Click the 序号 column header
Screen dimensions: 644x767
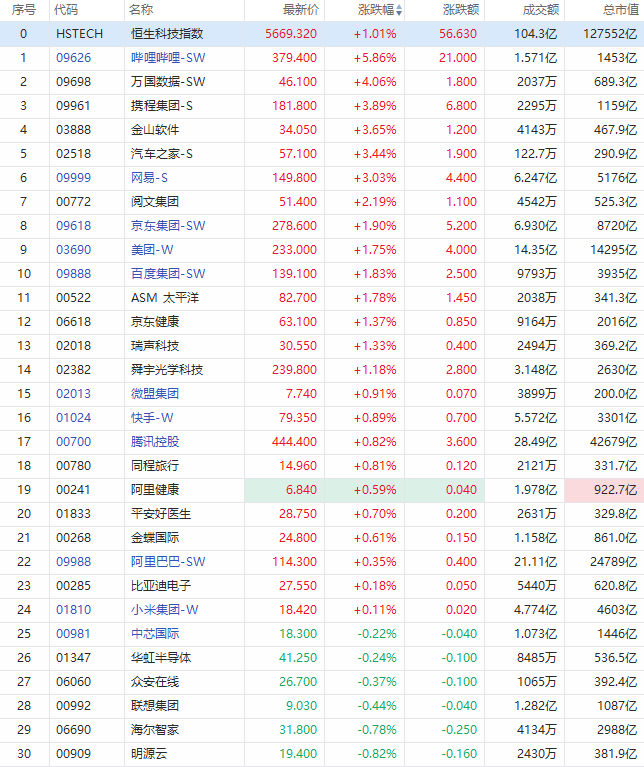click(23, 10)
